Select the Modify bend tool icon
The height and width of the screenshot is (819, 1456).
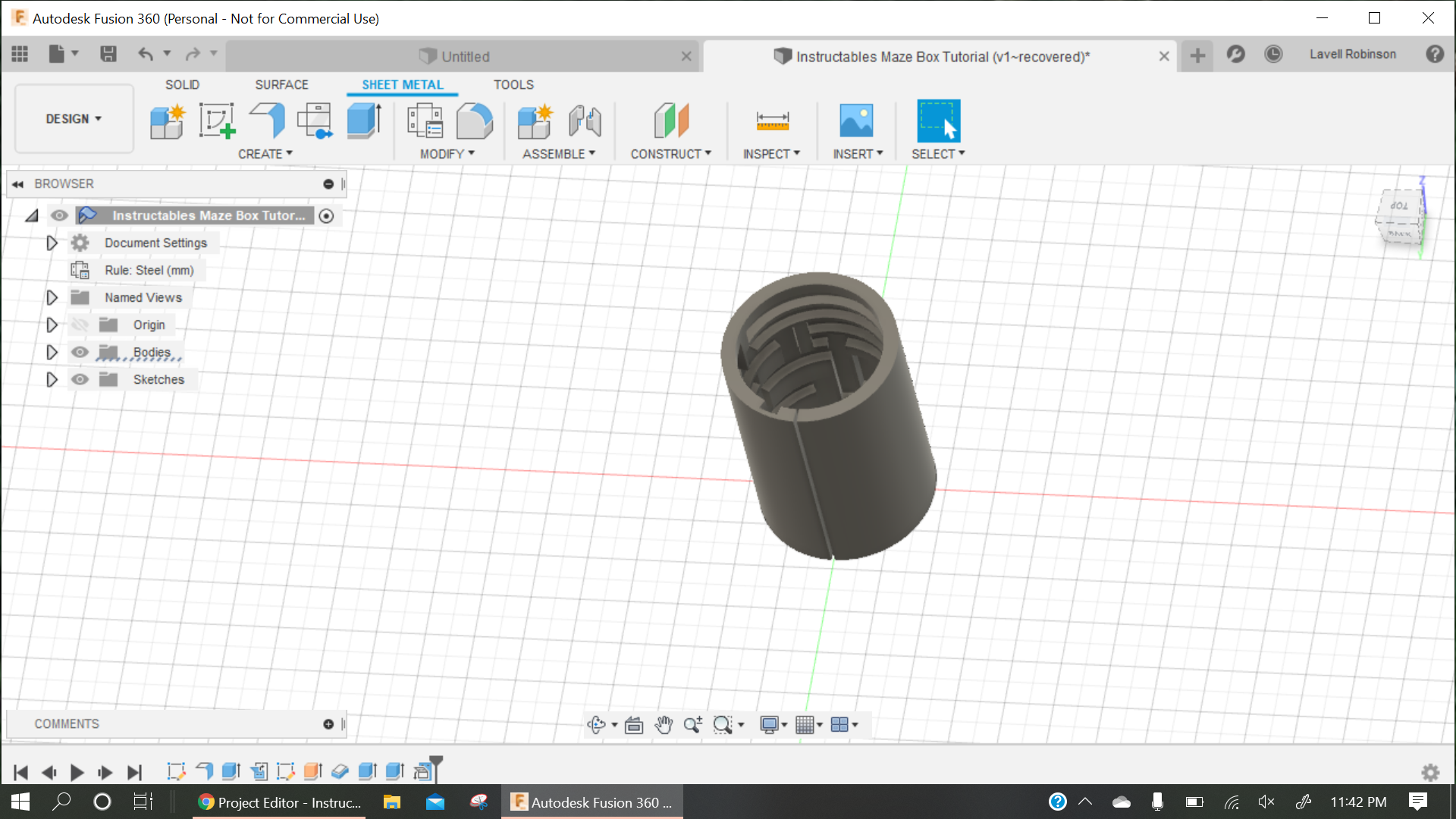click(x=475, y=121)
